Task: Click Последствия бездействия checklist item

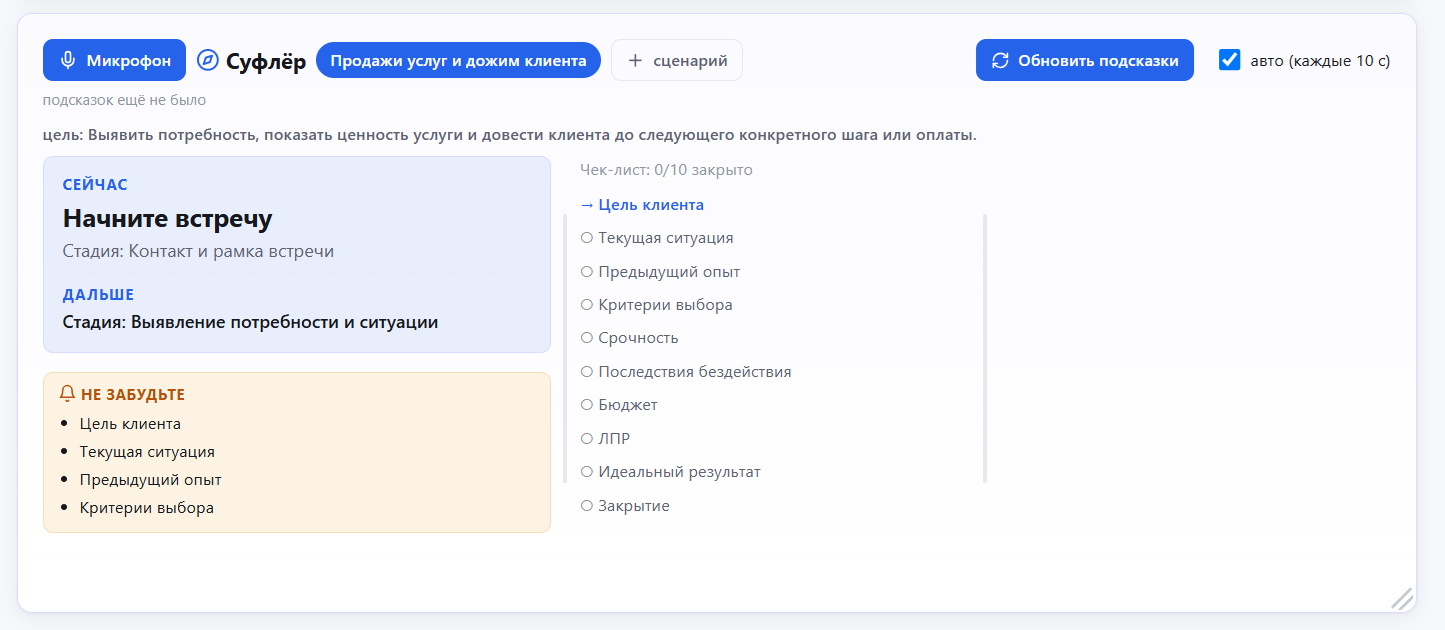Action: (686, 372)
